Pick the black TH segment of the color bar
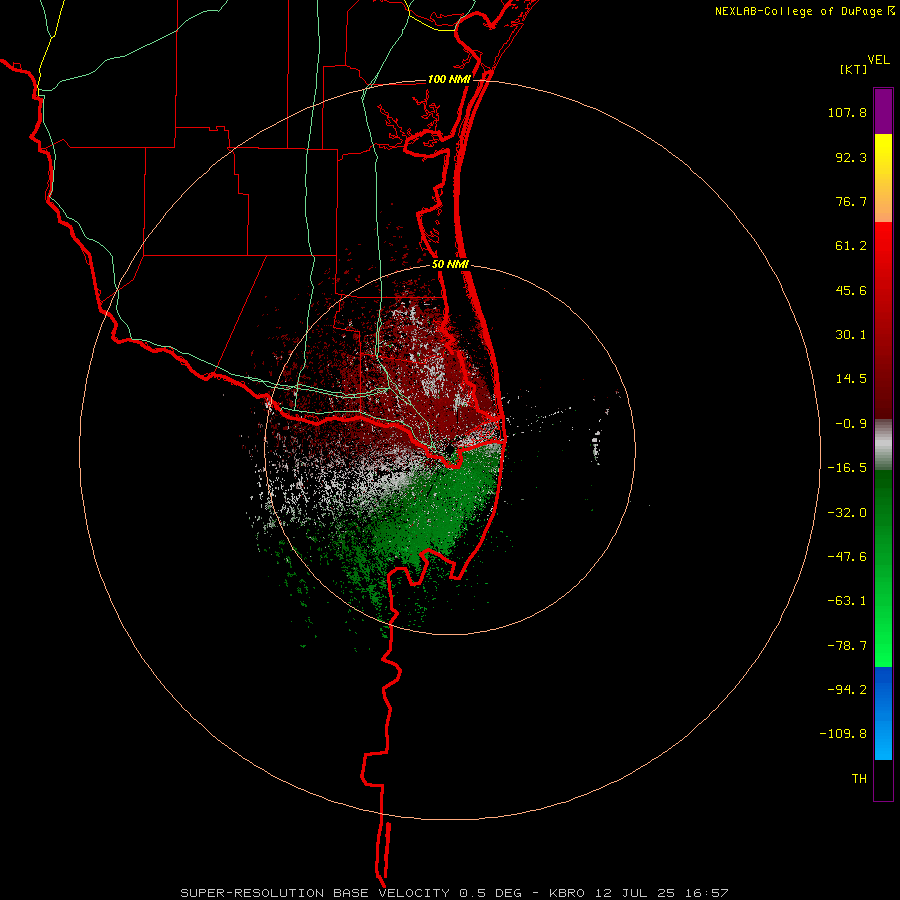This screenshot has width=900, height=900. point(883,780)
